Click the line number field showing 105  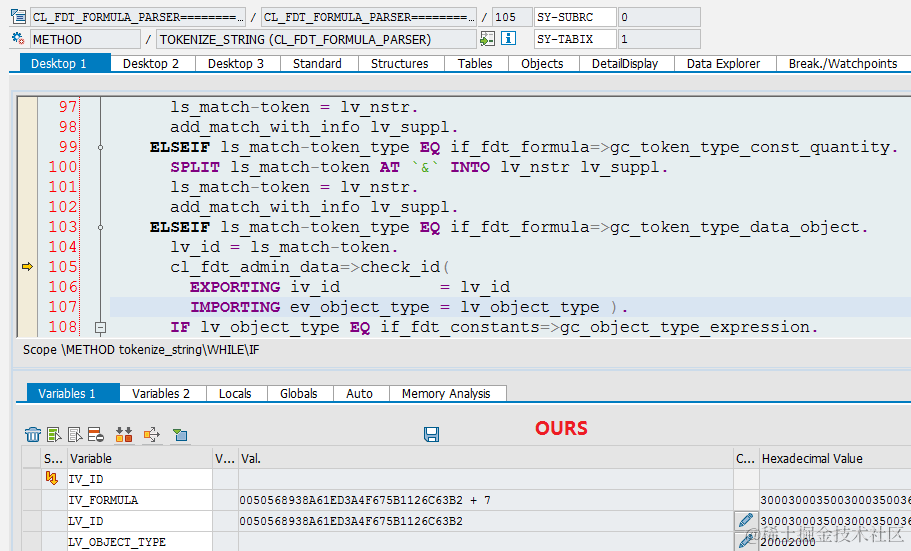(x=512, y=17)
